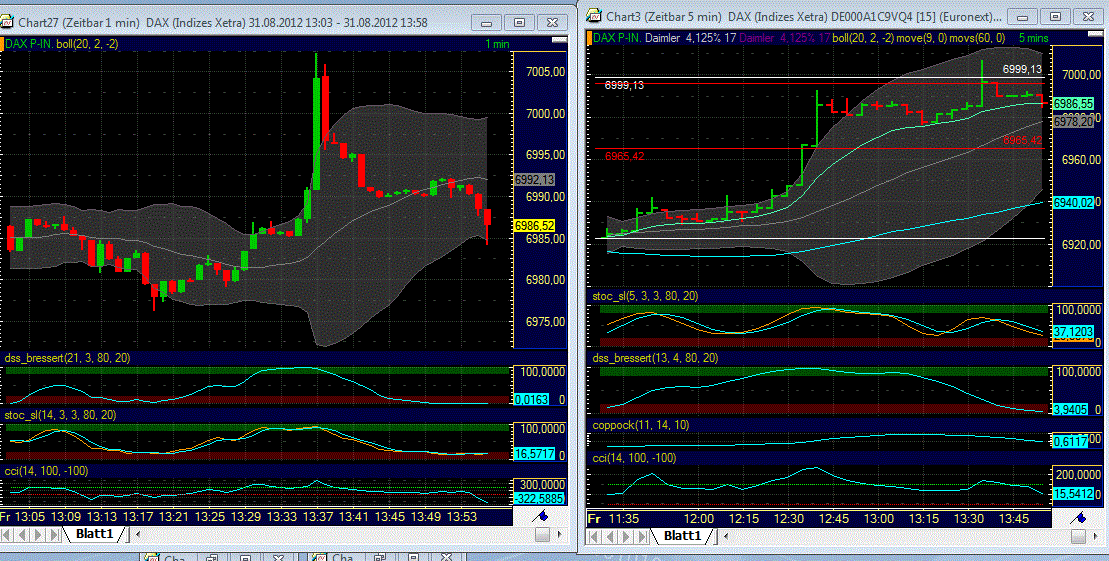This screenshot has height=561, width=1109.
Task: Click the grey price tag 6992,13
Action: coord(535,180)
